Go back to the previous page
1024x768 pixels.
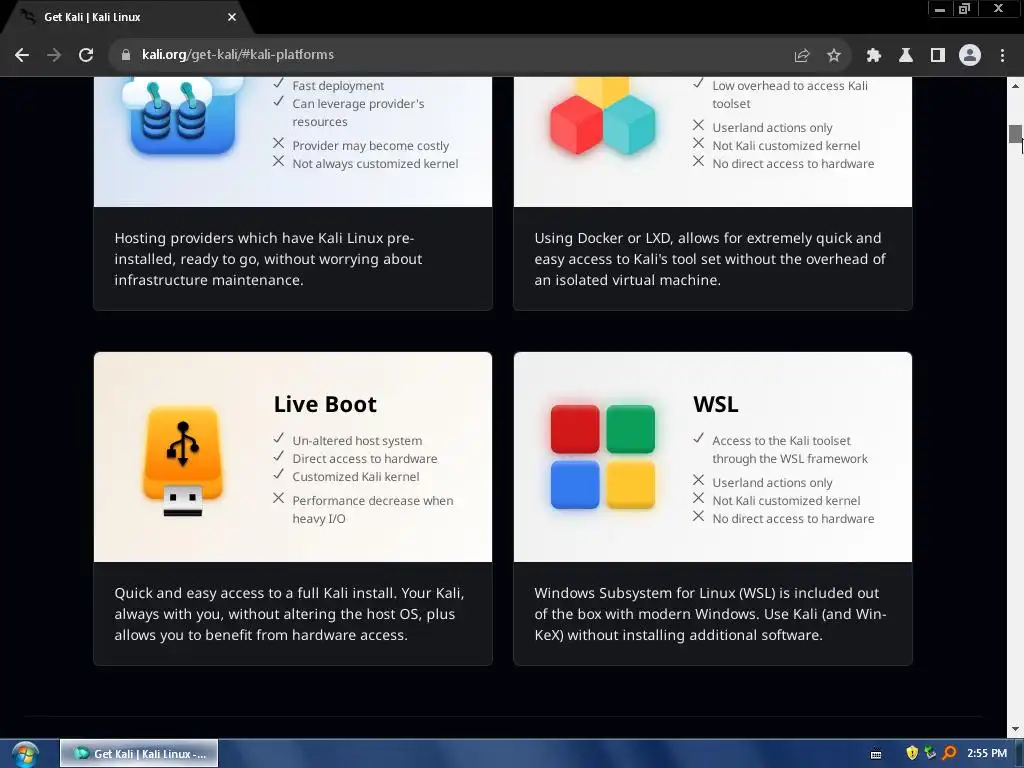pyautogui.click(x=22, y=55)
